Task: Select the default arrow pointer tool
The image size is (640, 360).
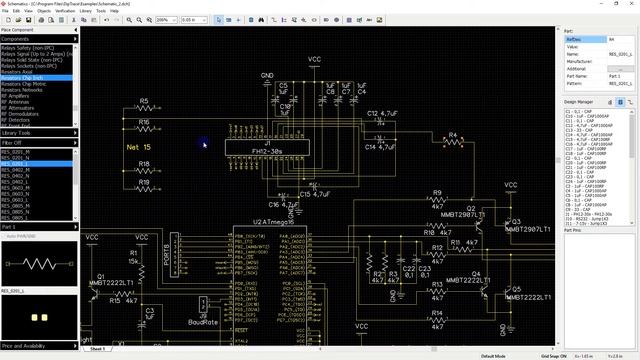Action: click(219, 20)
